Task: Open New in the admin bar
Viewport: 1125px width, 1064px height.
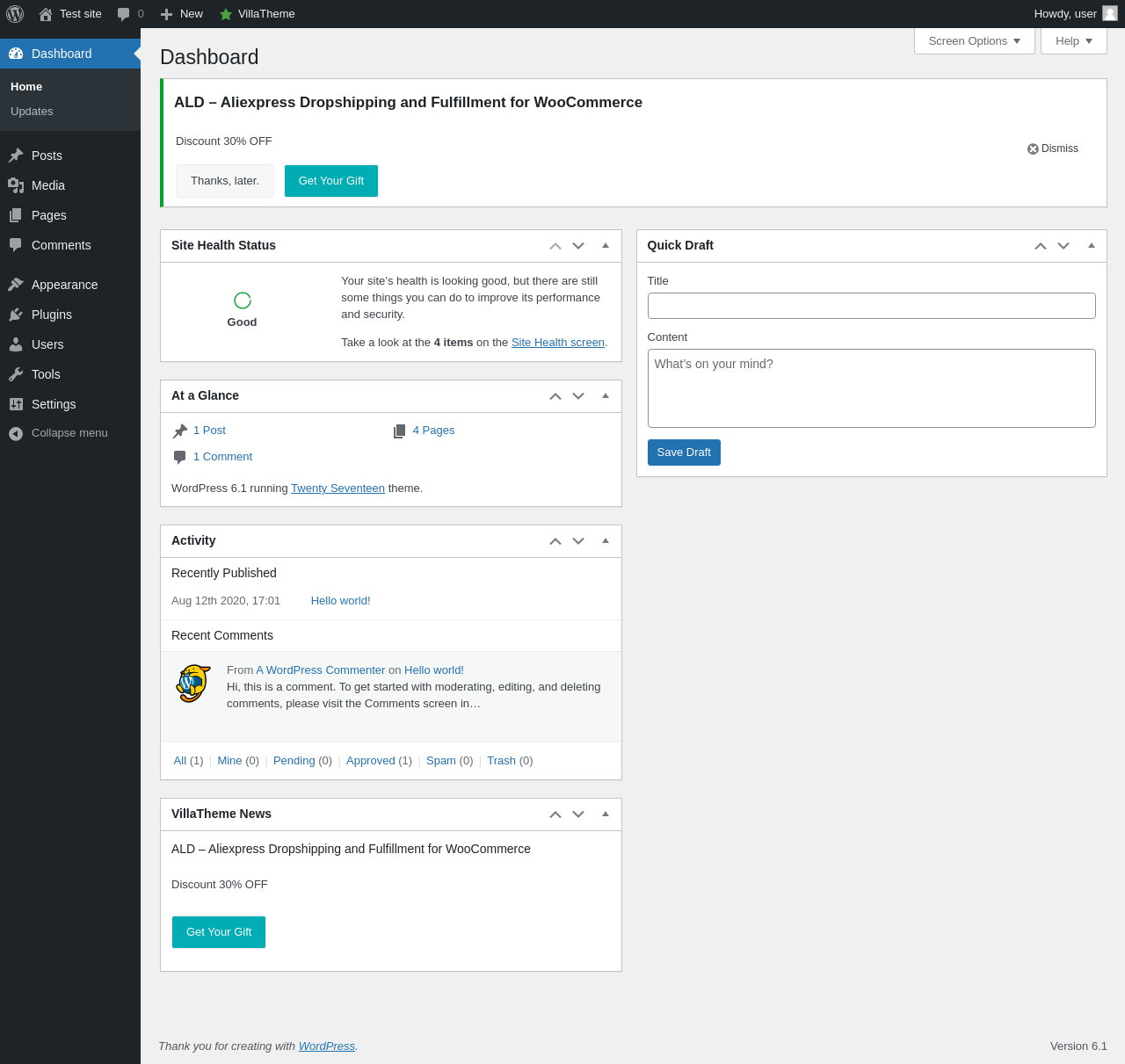Action: pos(181,14)
